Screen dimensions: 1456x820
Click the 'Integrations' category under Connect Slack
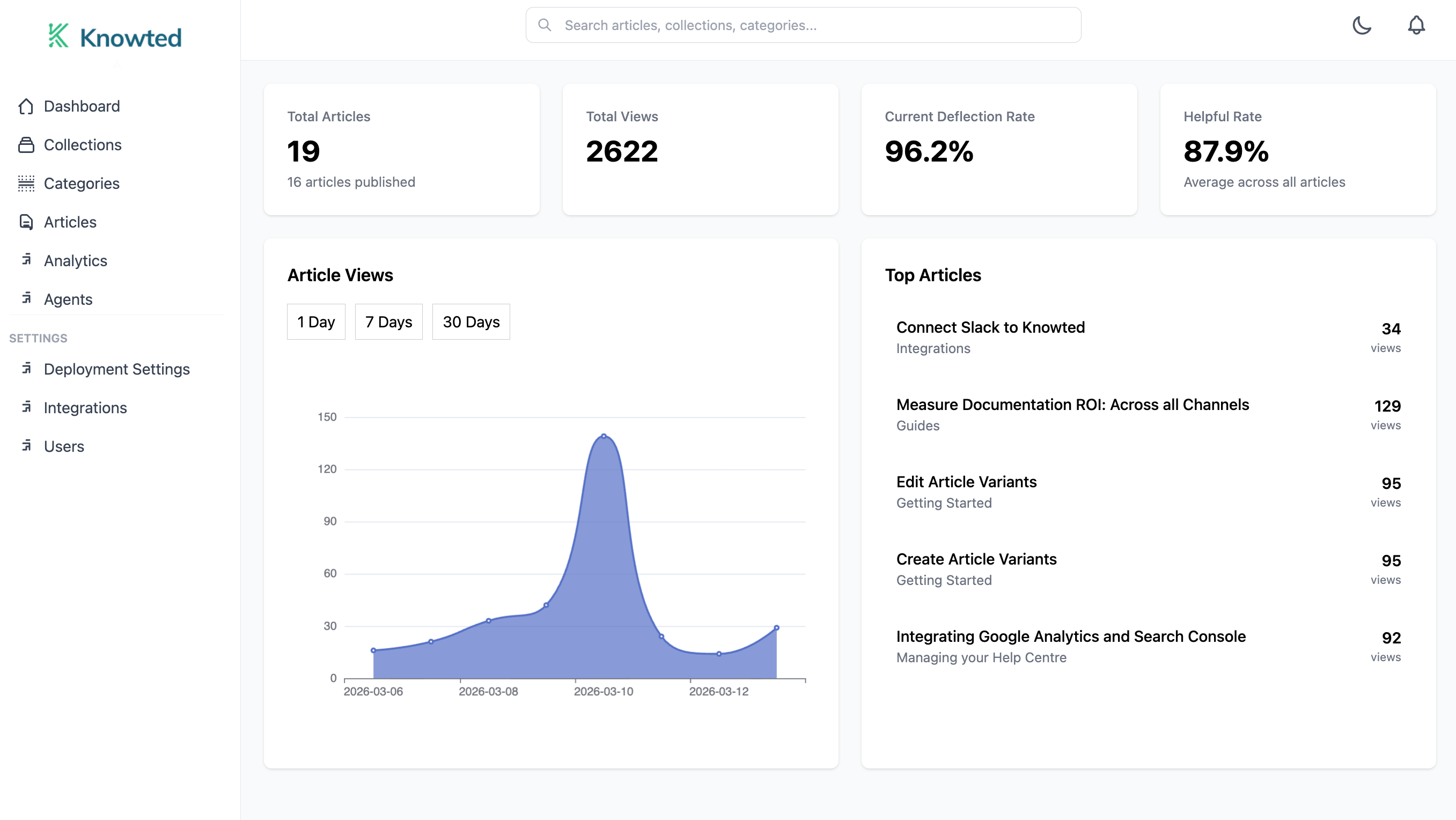tap(933, 349)
